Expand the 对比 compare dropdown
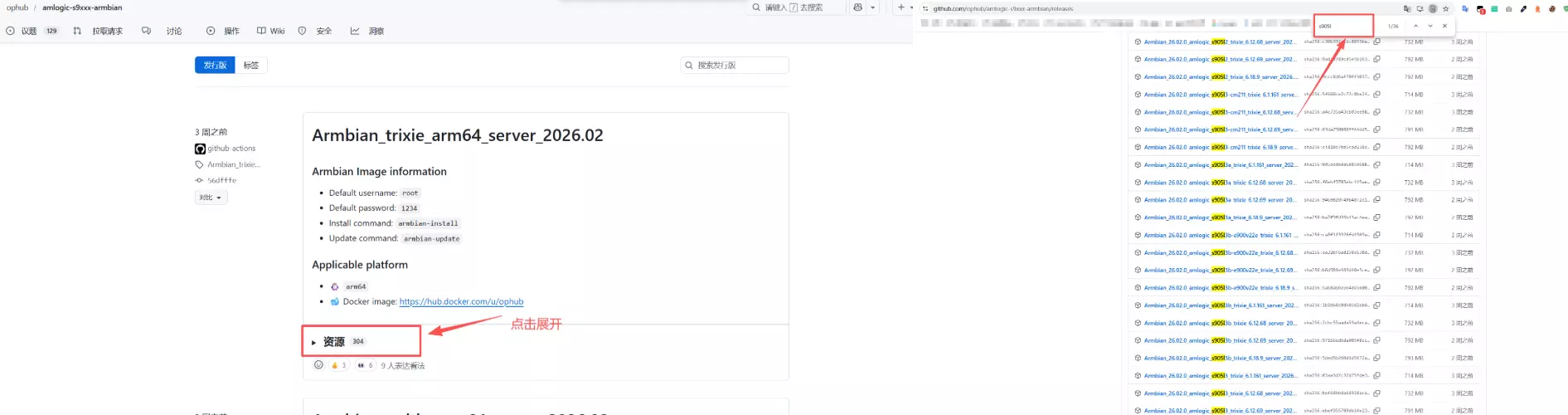Screen dimensions: 1568x415 click(211, 198)
